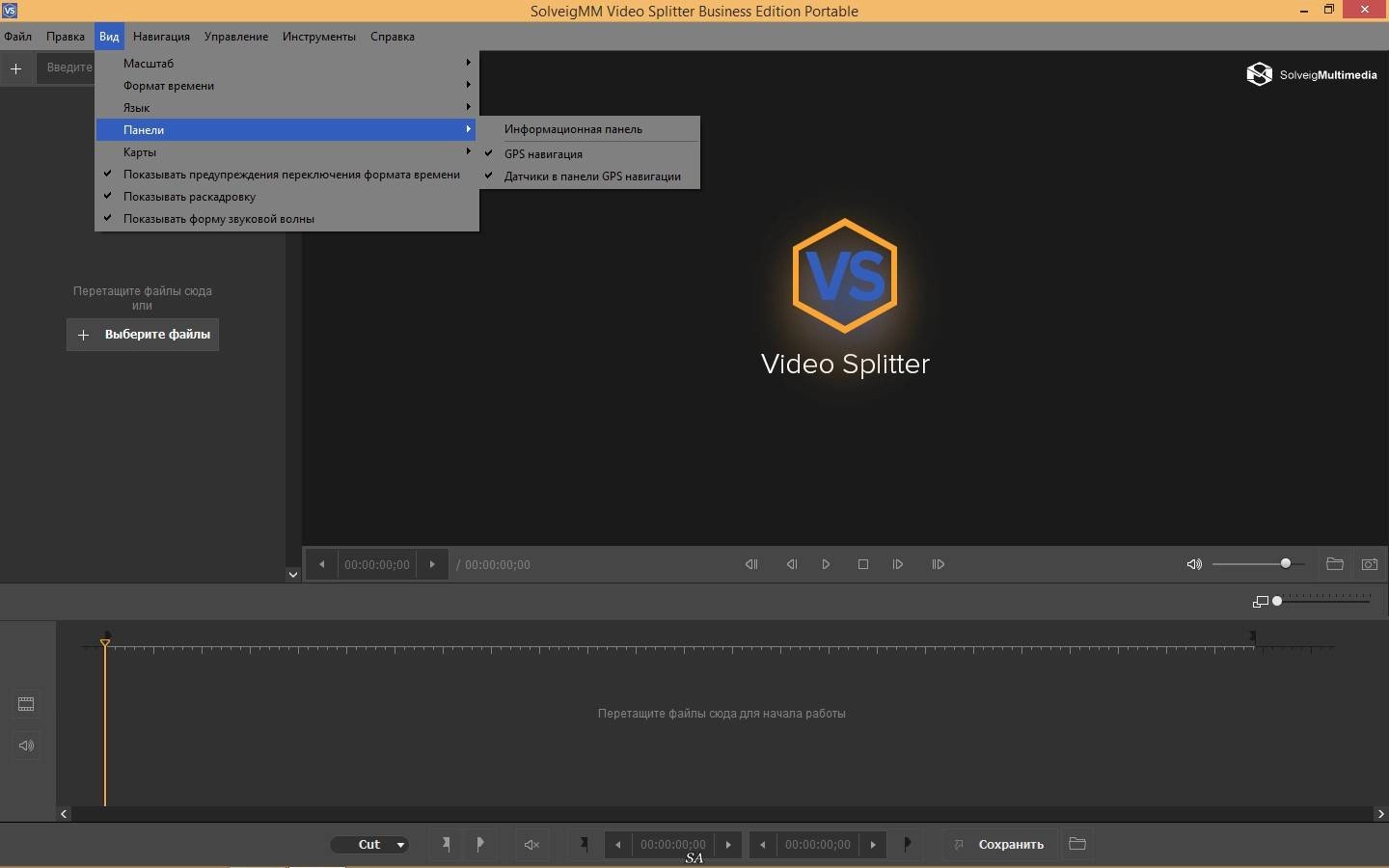Click the SolveigMultimedia logo
Image resolution: width=1389 pixels, height=868 pixels.
tap(1312, 74)
